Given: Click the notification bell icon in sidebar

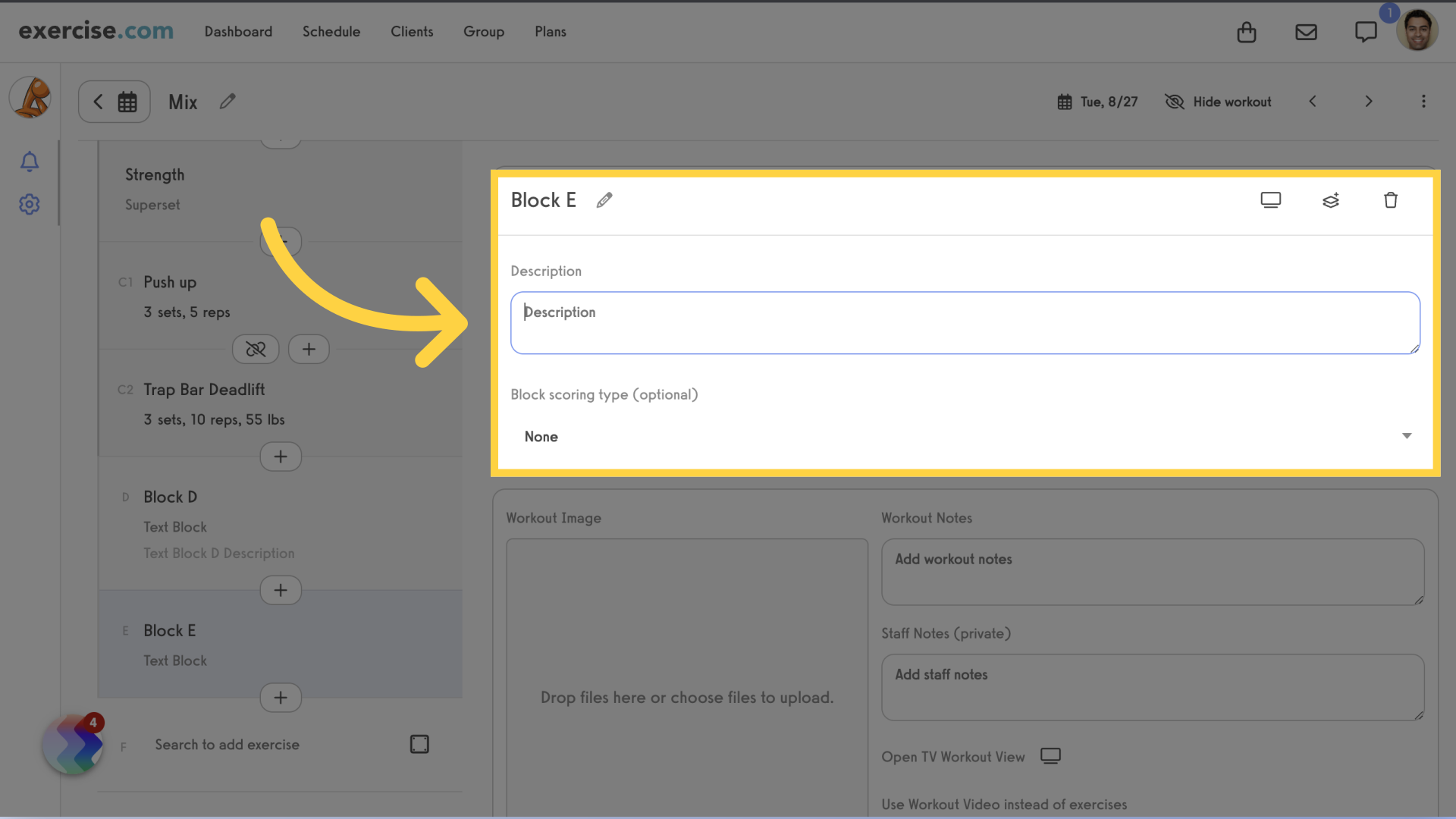Looking at the screenshot, I should tap(29, 161).
